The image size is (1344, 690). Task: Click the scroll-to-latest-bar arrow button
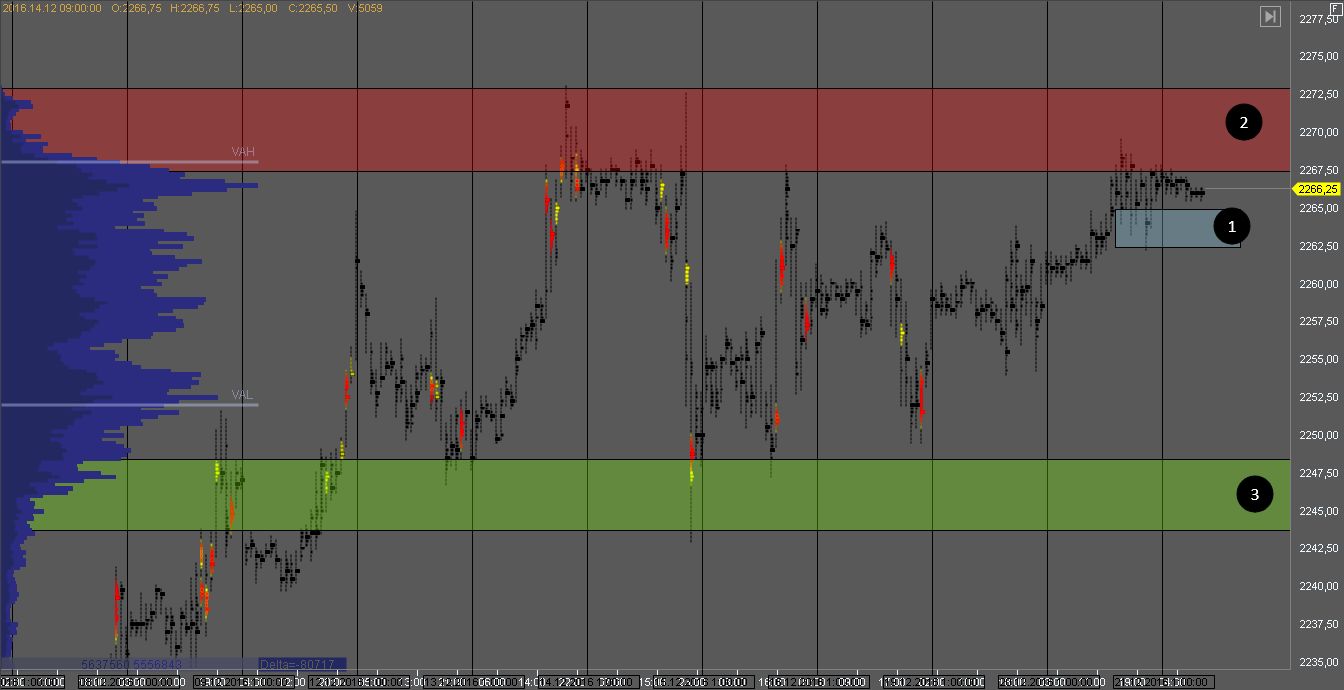point(1270,16)
